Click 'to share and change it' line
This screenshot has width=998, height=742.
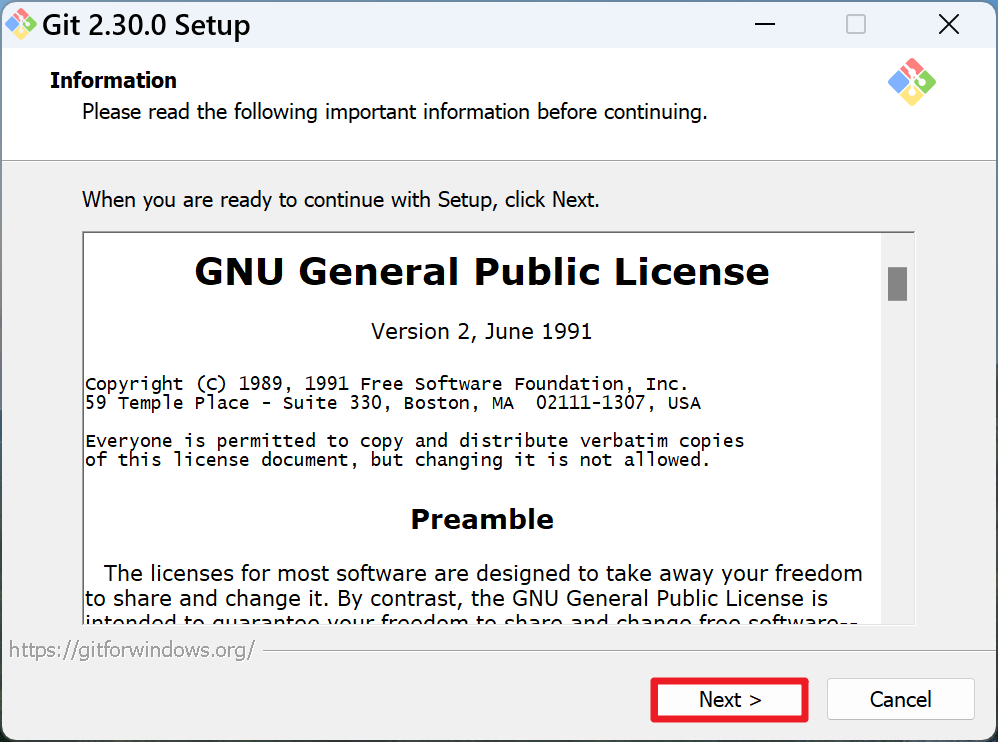pyautogui.click(x=456, y=599)
